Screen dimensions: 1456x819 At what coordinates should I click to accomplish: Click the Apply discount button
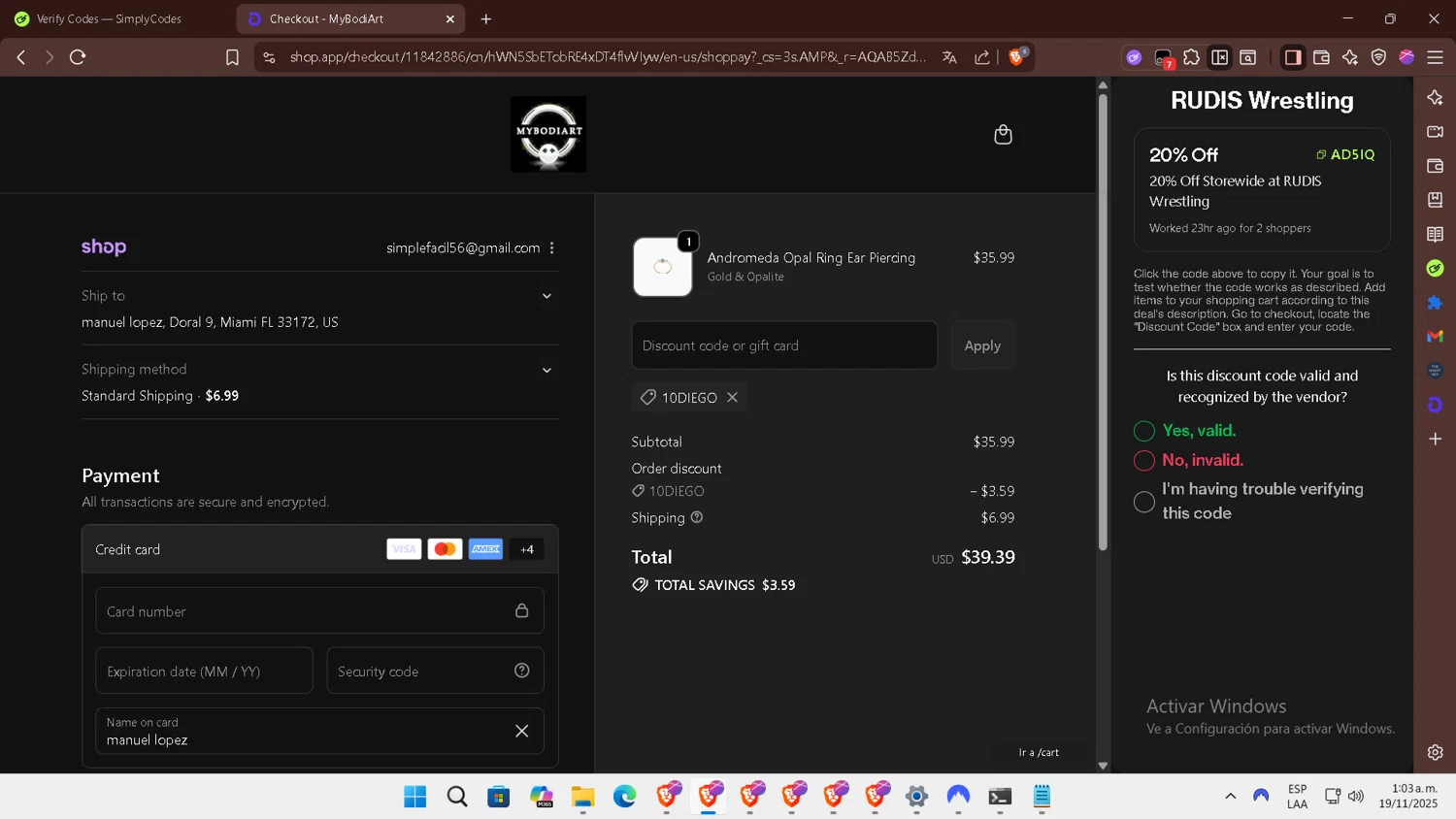982,345
